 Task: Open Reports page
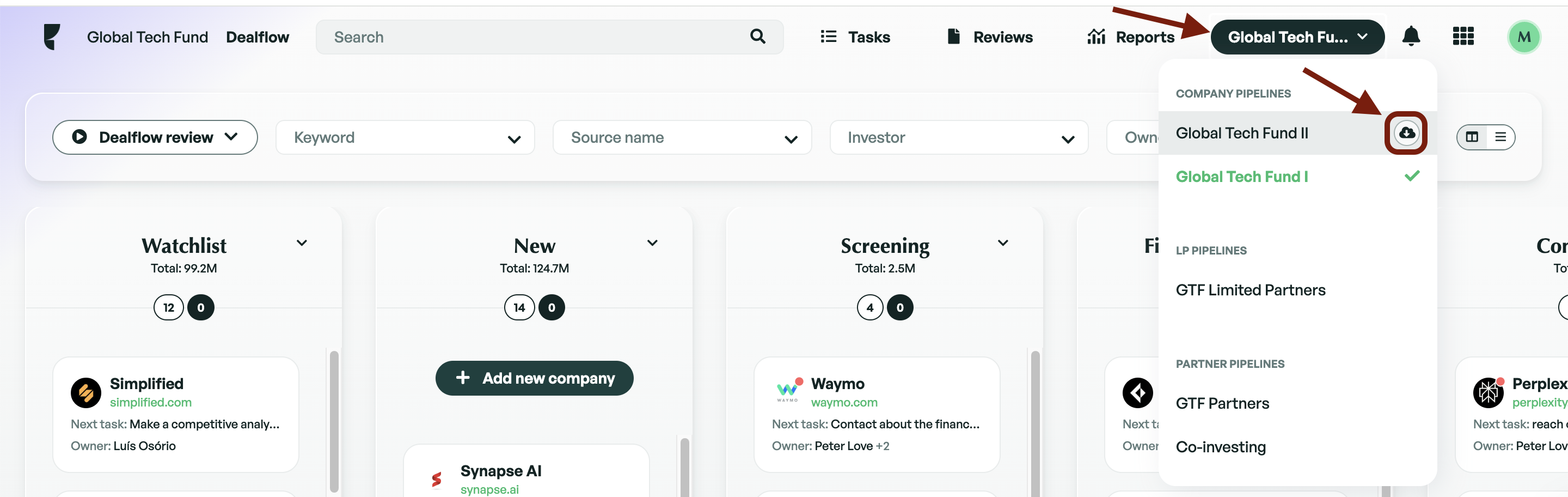click(x=1130, y=37)
